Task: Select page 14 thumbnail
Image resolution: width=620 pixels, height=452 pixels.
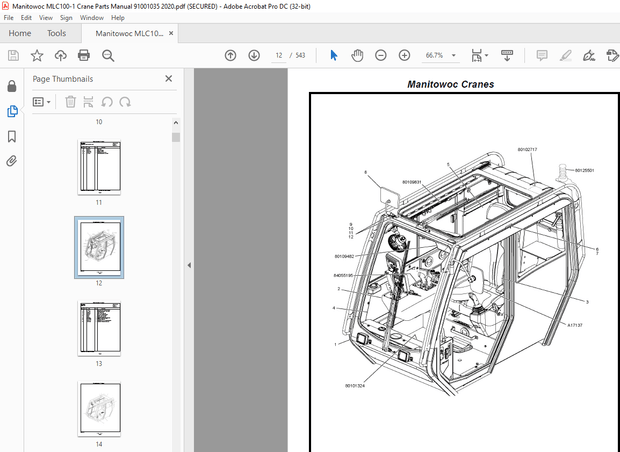Action: click(99, 409)
